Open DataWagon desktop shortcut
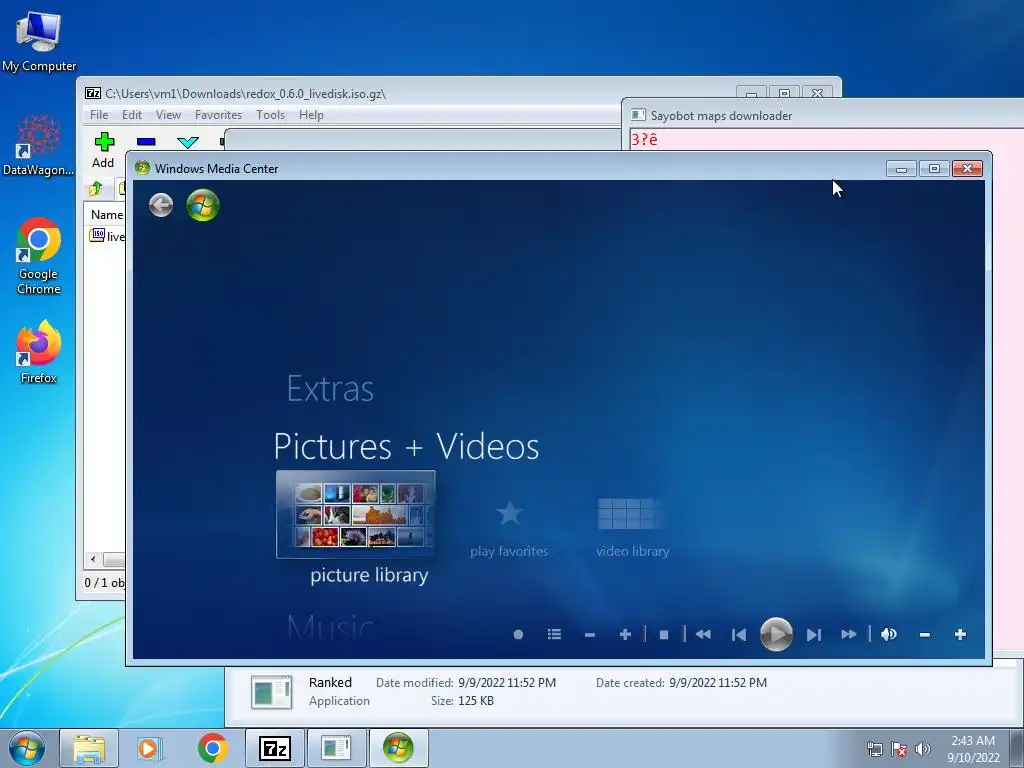The height and width of the screenshot is (768, 1024). coord(39,145)
